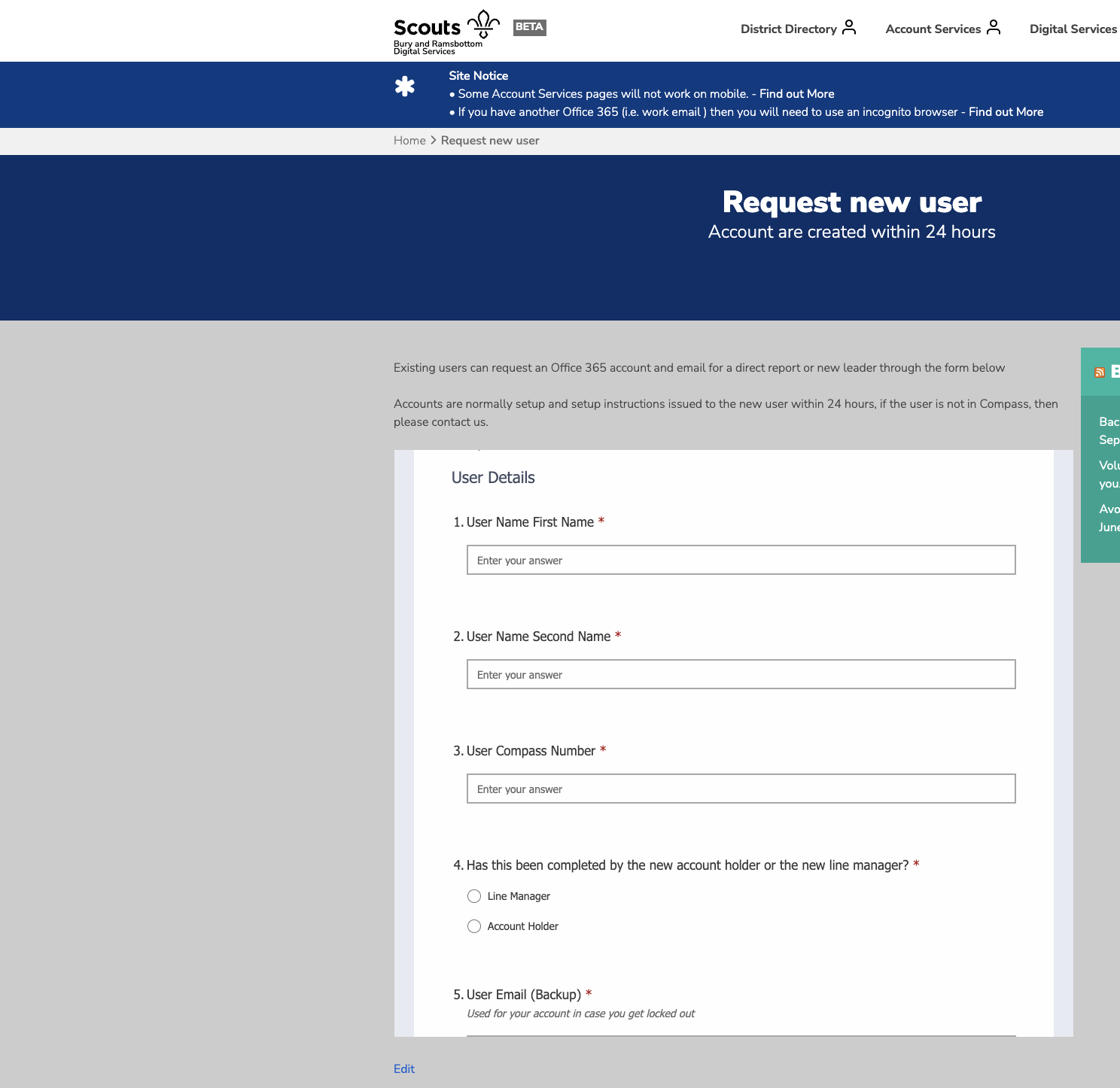1120x1088 pixels.
Task: Click Find out More about mobile pages
Action: [797, 93]
